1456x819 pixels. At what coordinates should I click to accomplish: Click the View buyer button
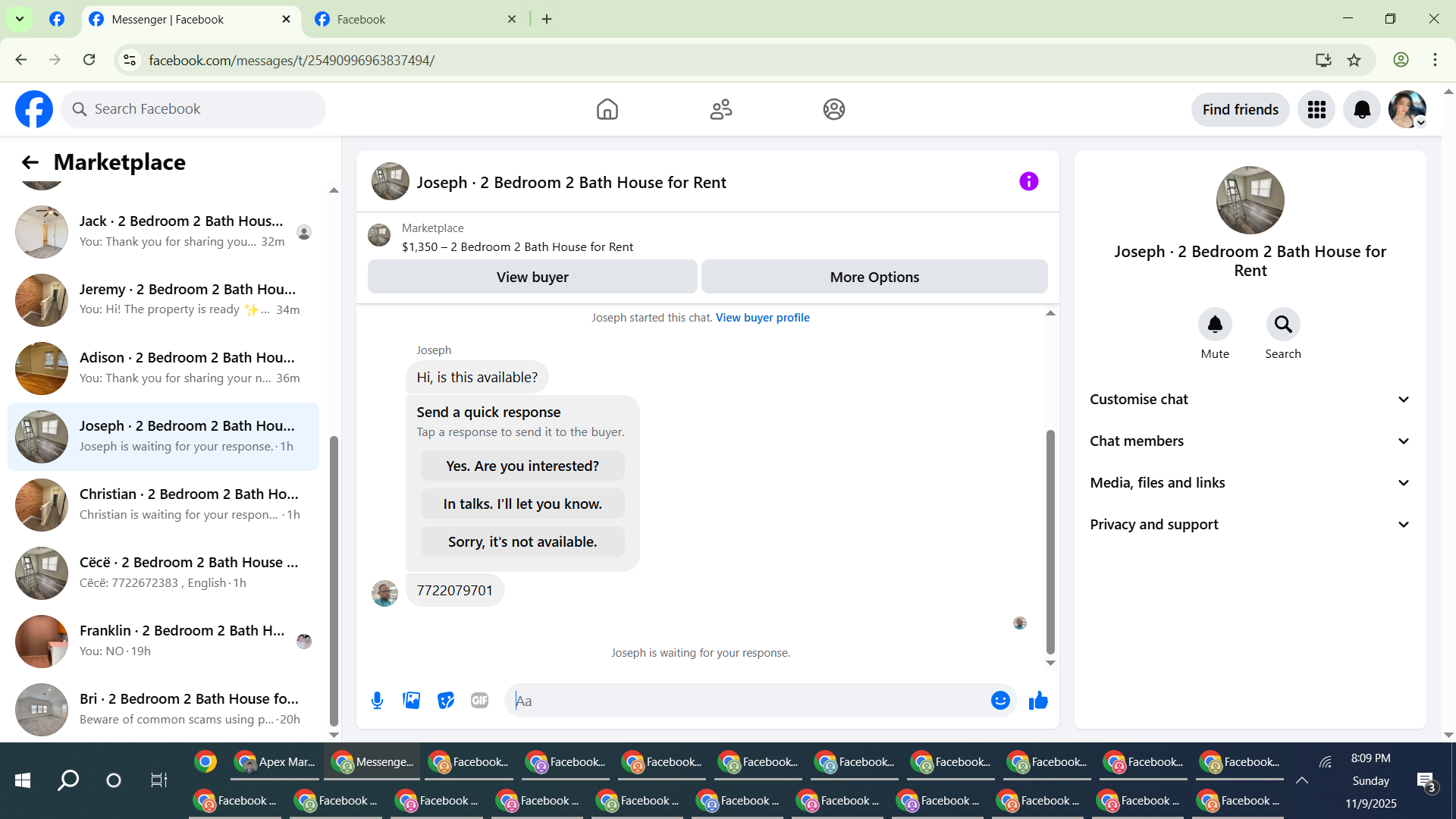click(x=532, y=277)
